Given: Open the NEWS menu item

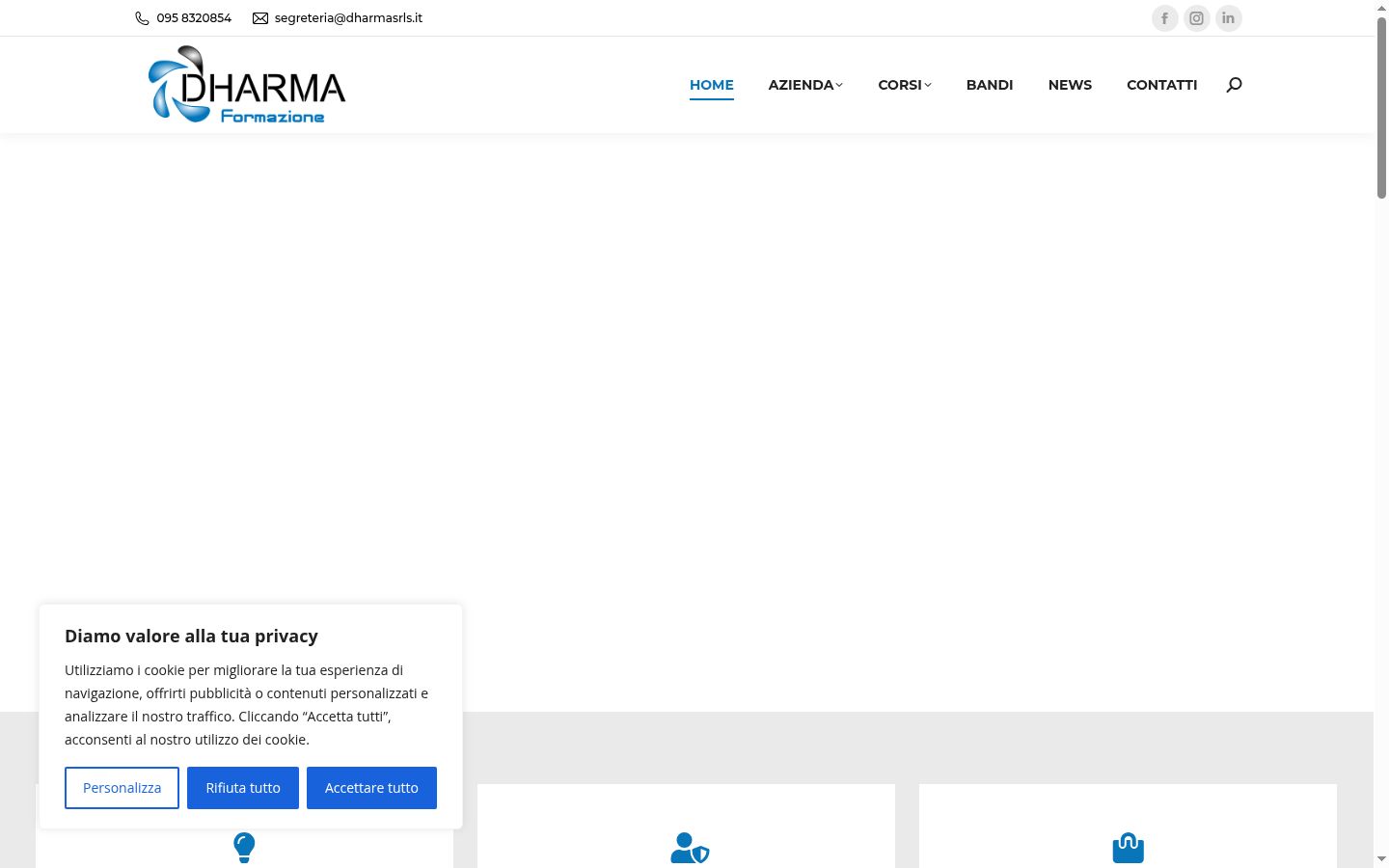Looking at the screenshot, I should (1070, 85).
